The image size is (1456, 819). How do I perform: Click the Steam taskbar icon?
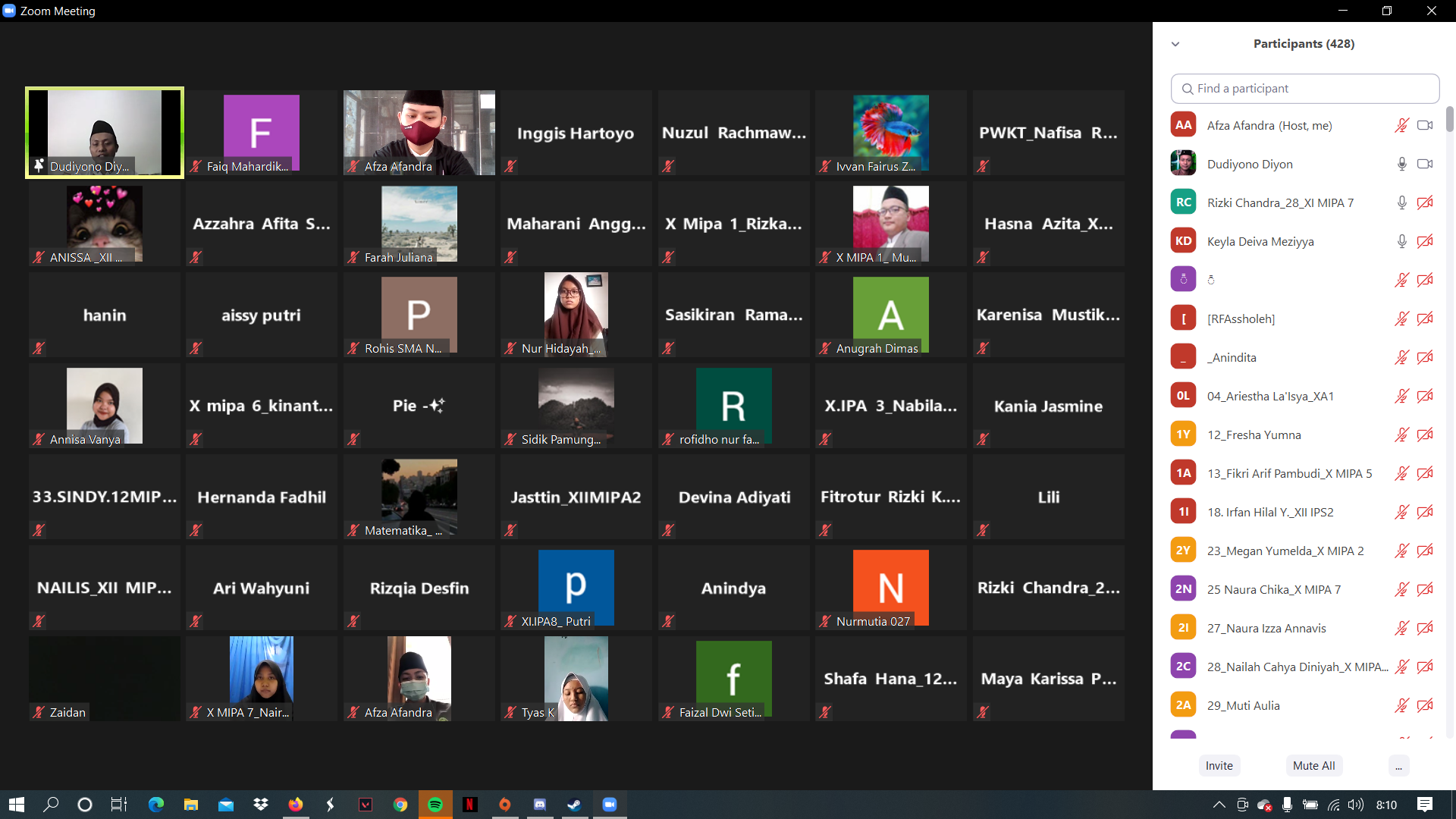click(x=575, y=805)
